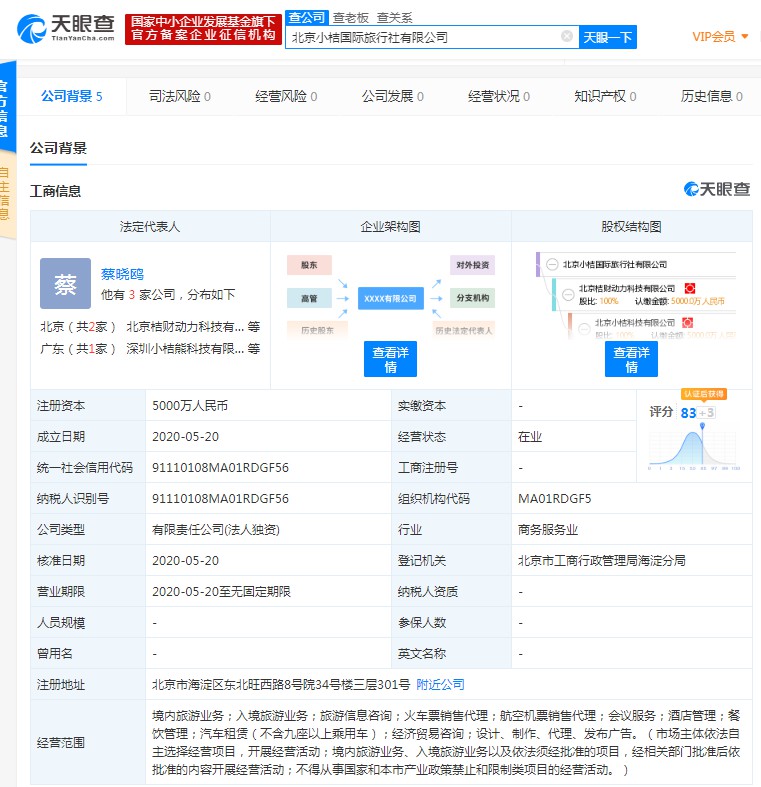Click organization code MA01RDGF5 value
761x787 pixels.
[555, 499]
